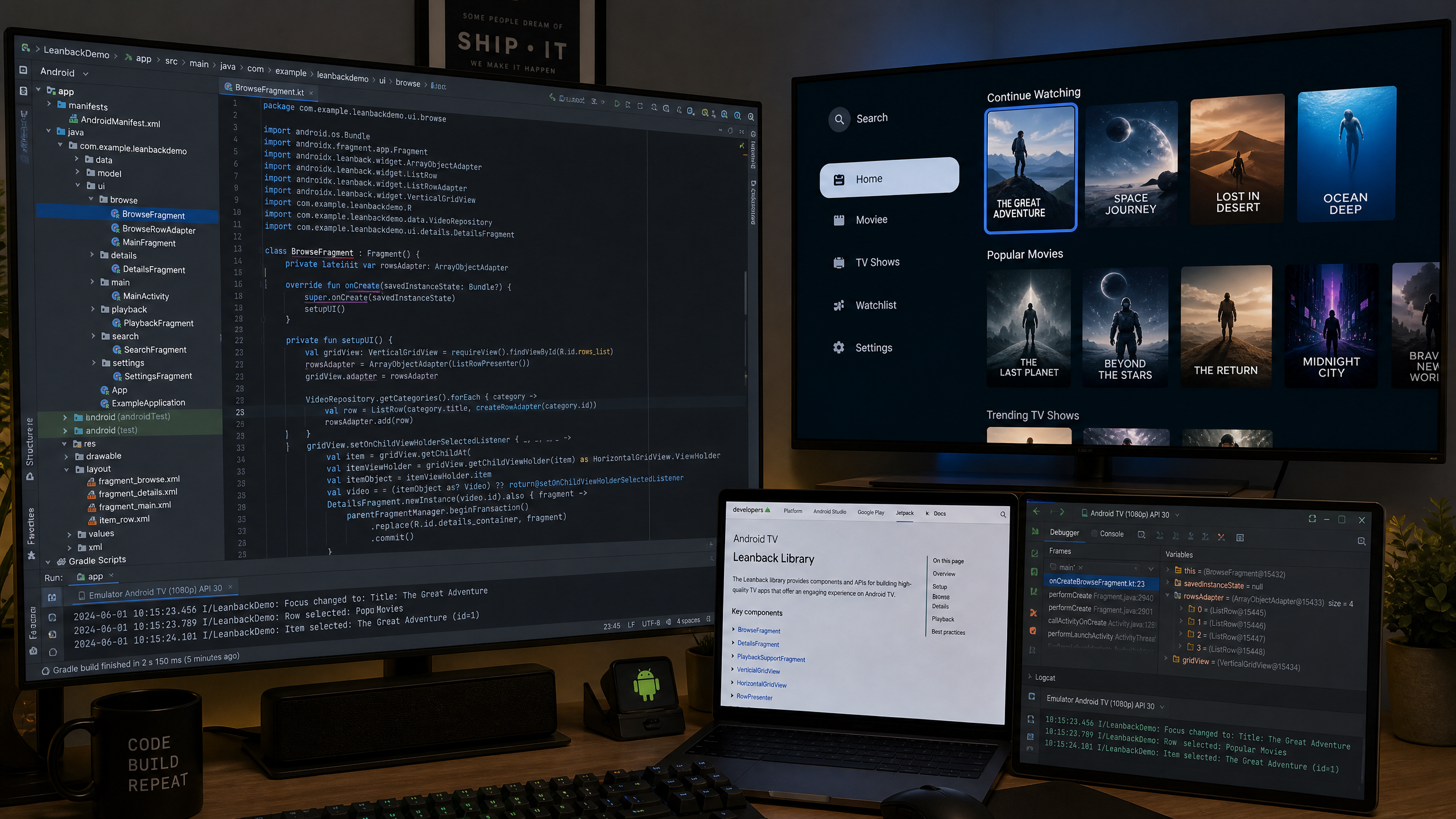Select the Midnight City poster on the TV
Image resolution: width=1456 pixels, height=819 pixels.
point(1331,326)
